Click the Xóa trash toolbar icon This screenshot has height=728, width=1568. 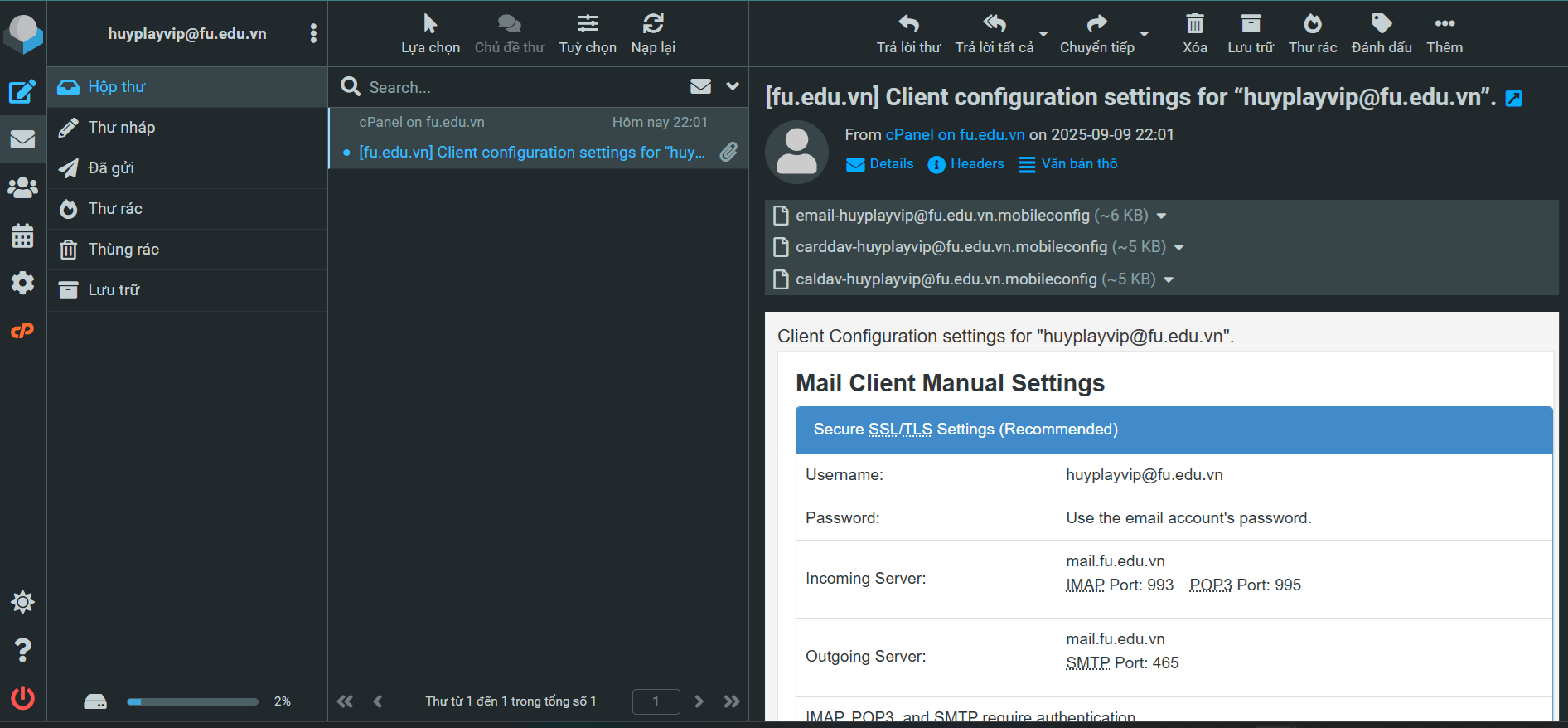pos(1194,34)
